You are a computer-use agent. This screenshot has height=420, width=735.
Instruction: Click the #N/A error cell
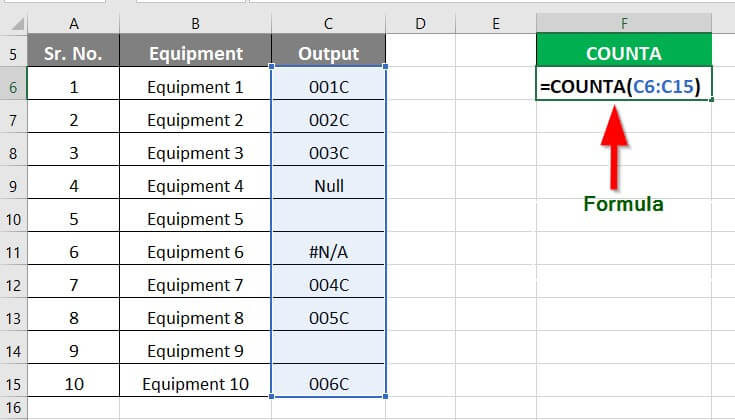(329, 252)
